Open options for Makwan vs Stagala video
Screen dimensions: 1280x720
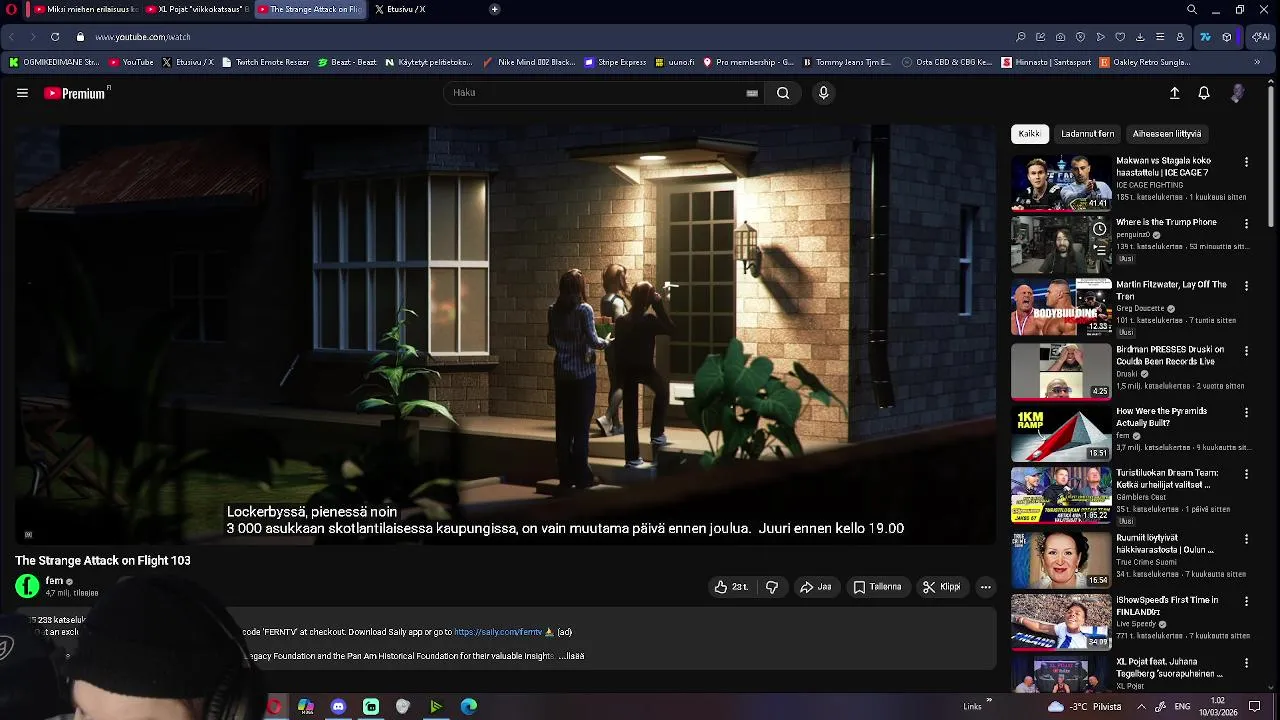tap(1246, 162)
